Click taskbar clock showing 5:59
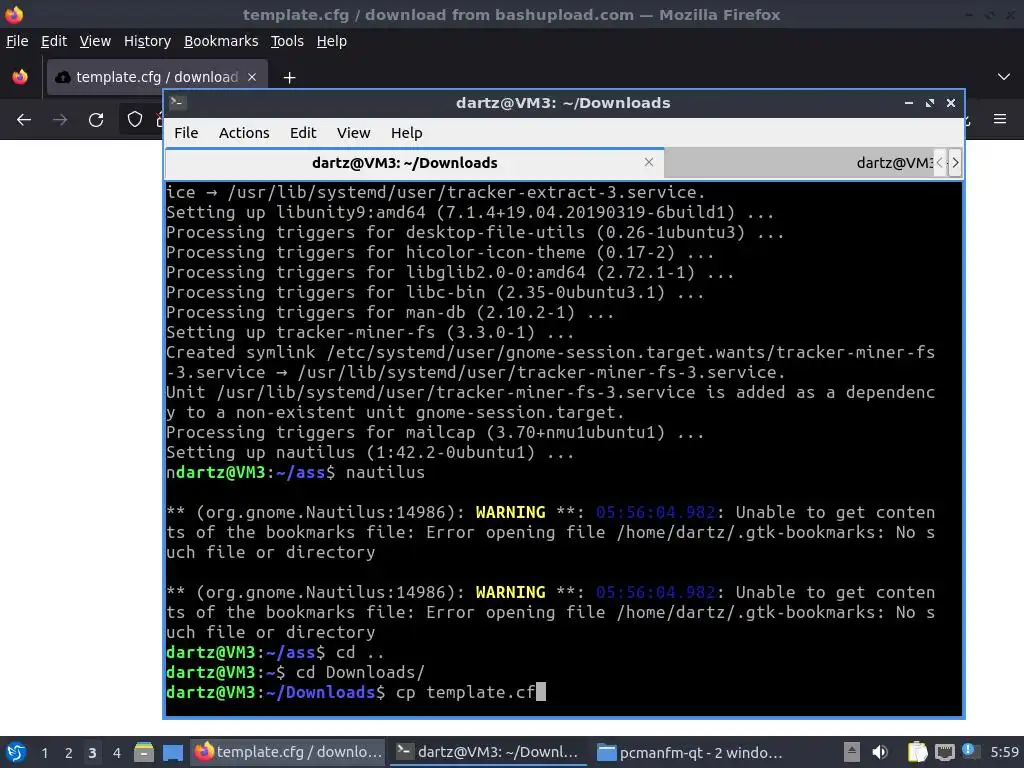The image size is (1024, 768). coord(1004,752)
